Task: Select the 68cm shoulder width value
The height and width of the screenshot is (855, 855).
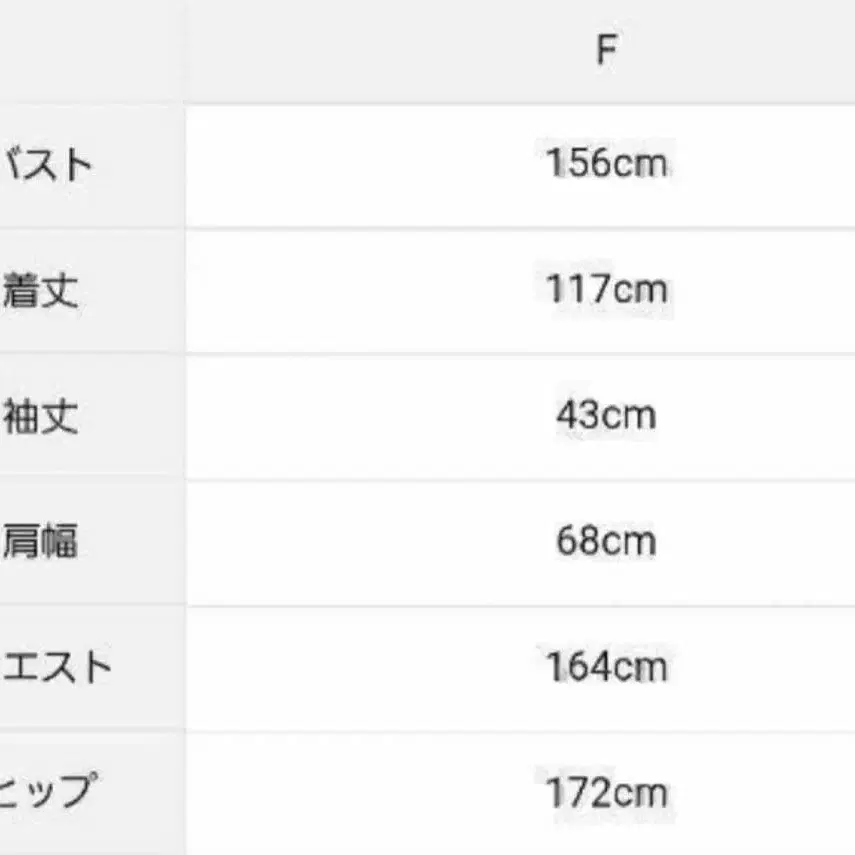Action: coord(606,541)
